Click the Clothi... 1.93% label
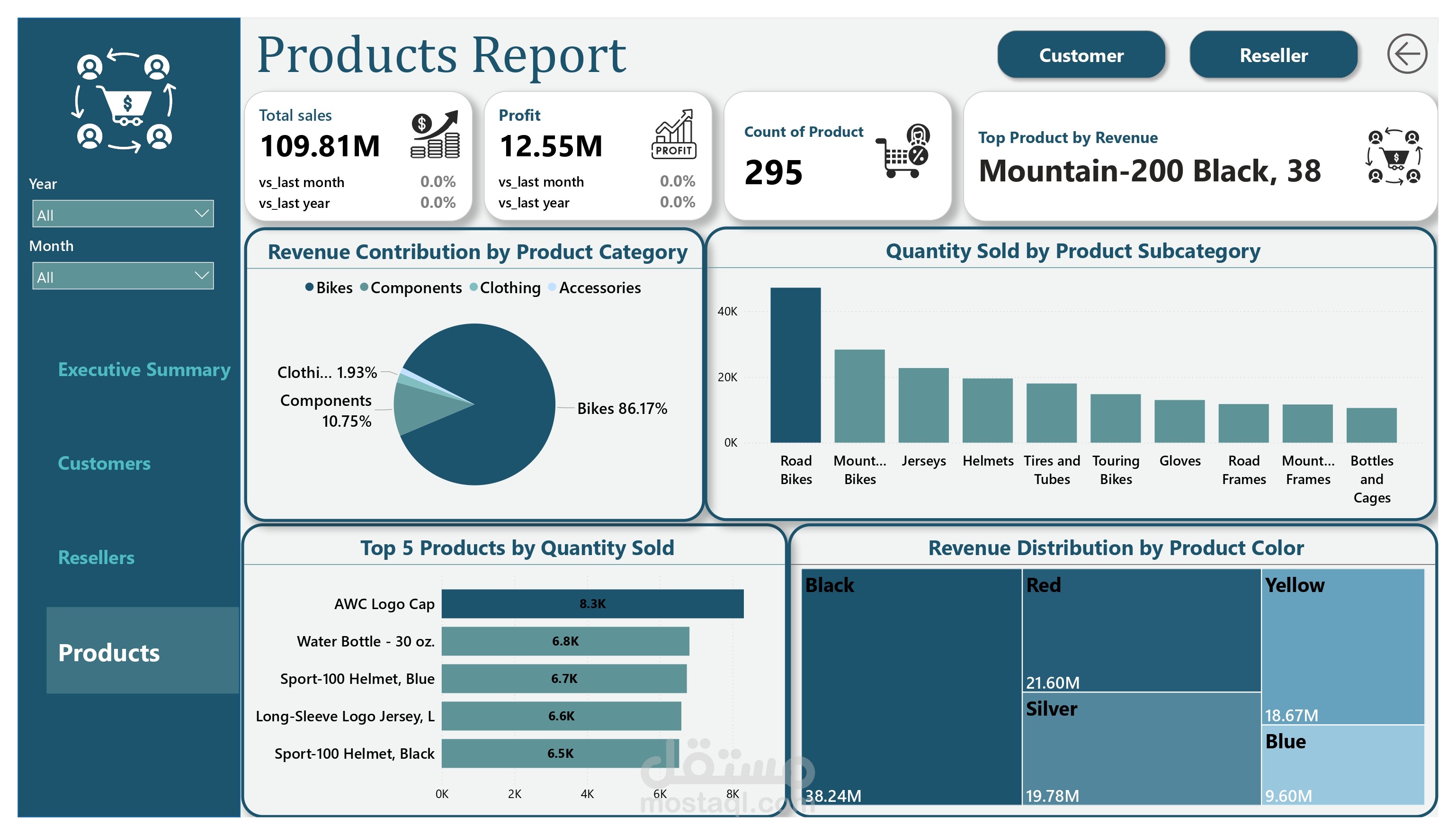The image size is (1456, 835). point(327,373)
